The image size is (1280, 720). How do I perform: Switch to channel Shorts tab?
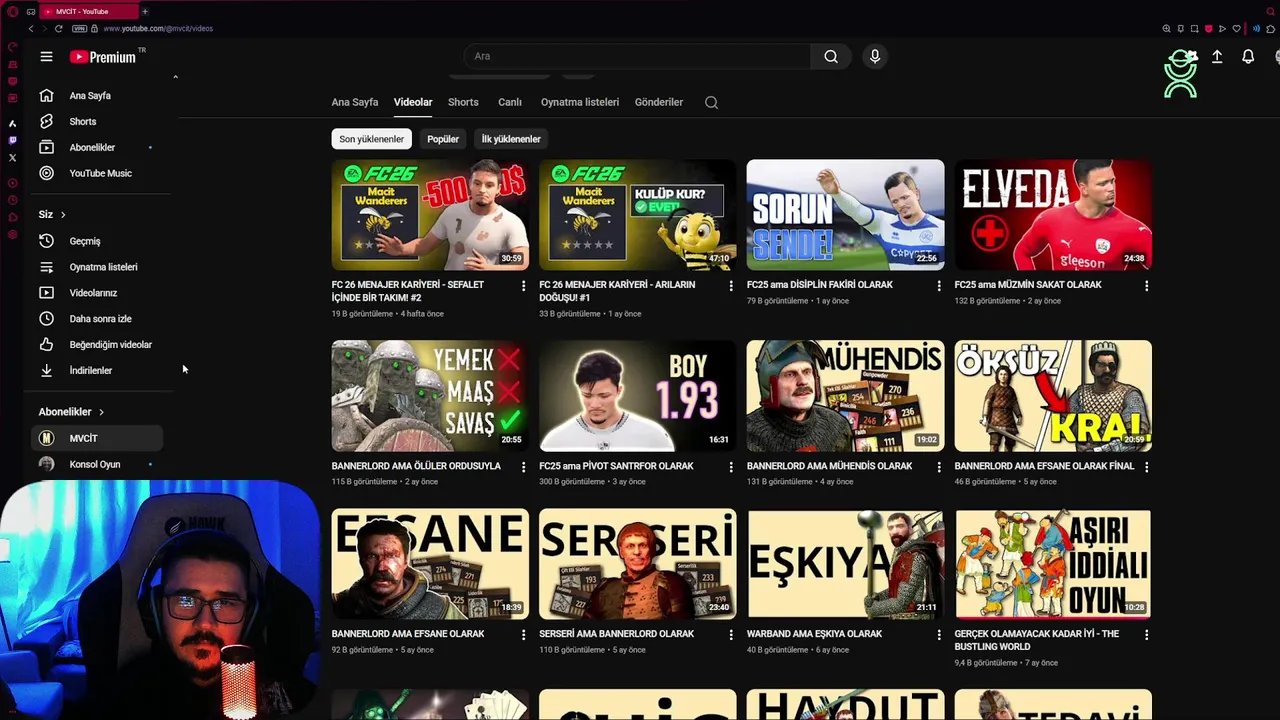click(x=463, y=102)
